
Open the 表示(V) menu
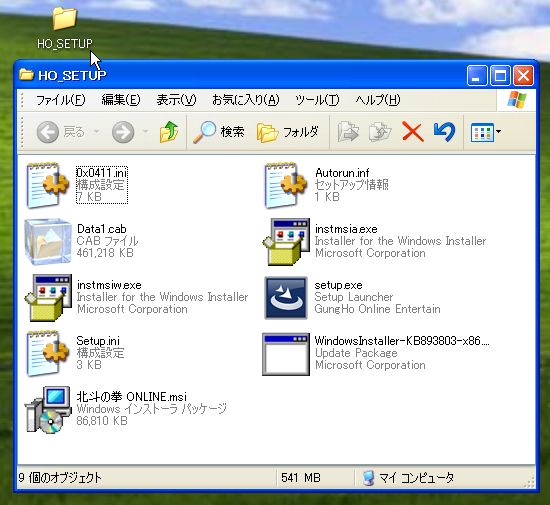pos(176,100)
